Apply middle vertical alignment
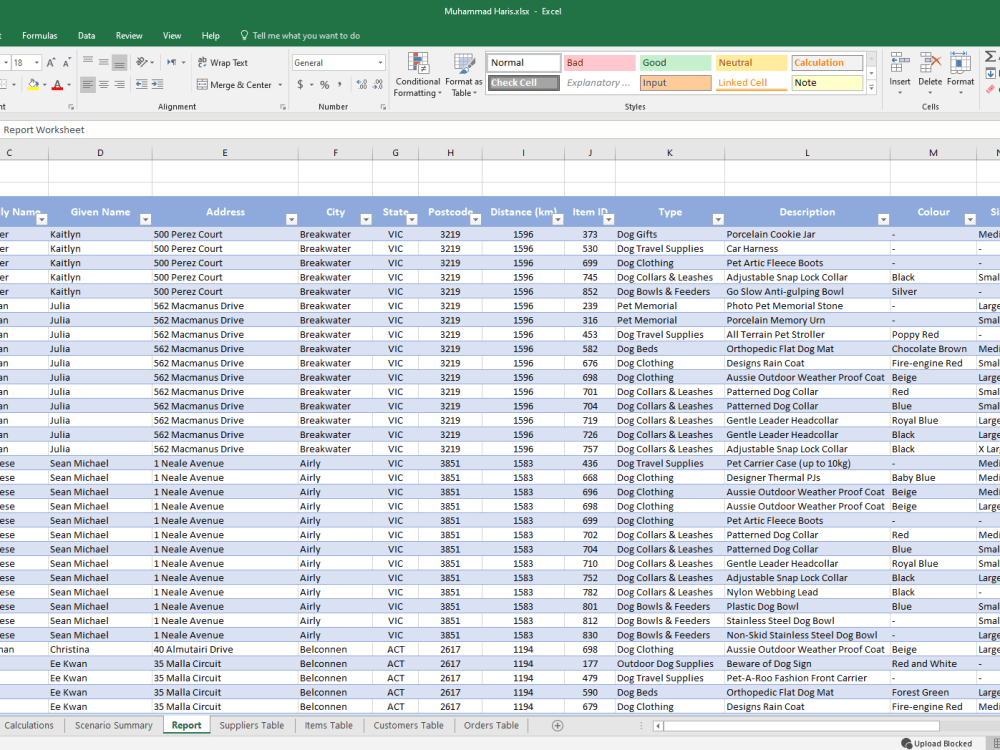The width and height of the screenshot is (1000, 750). (x=103, y=62)
